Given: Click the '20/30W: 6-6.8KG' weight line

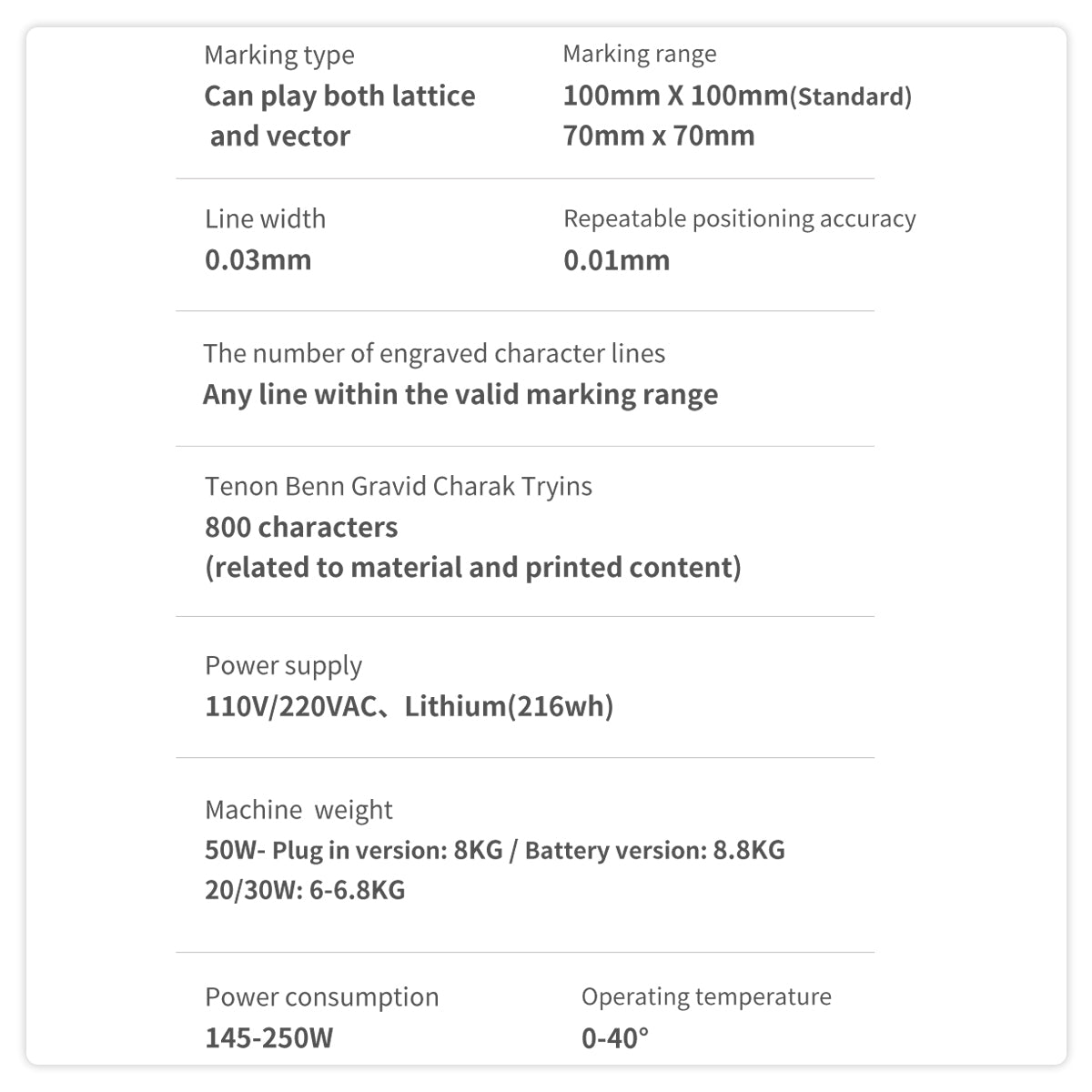Looking at the screenshot, I should (305, 890).
